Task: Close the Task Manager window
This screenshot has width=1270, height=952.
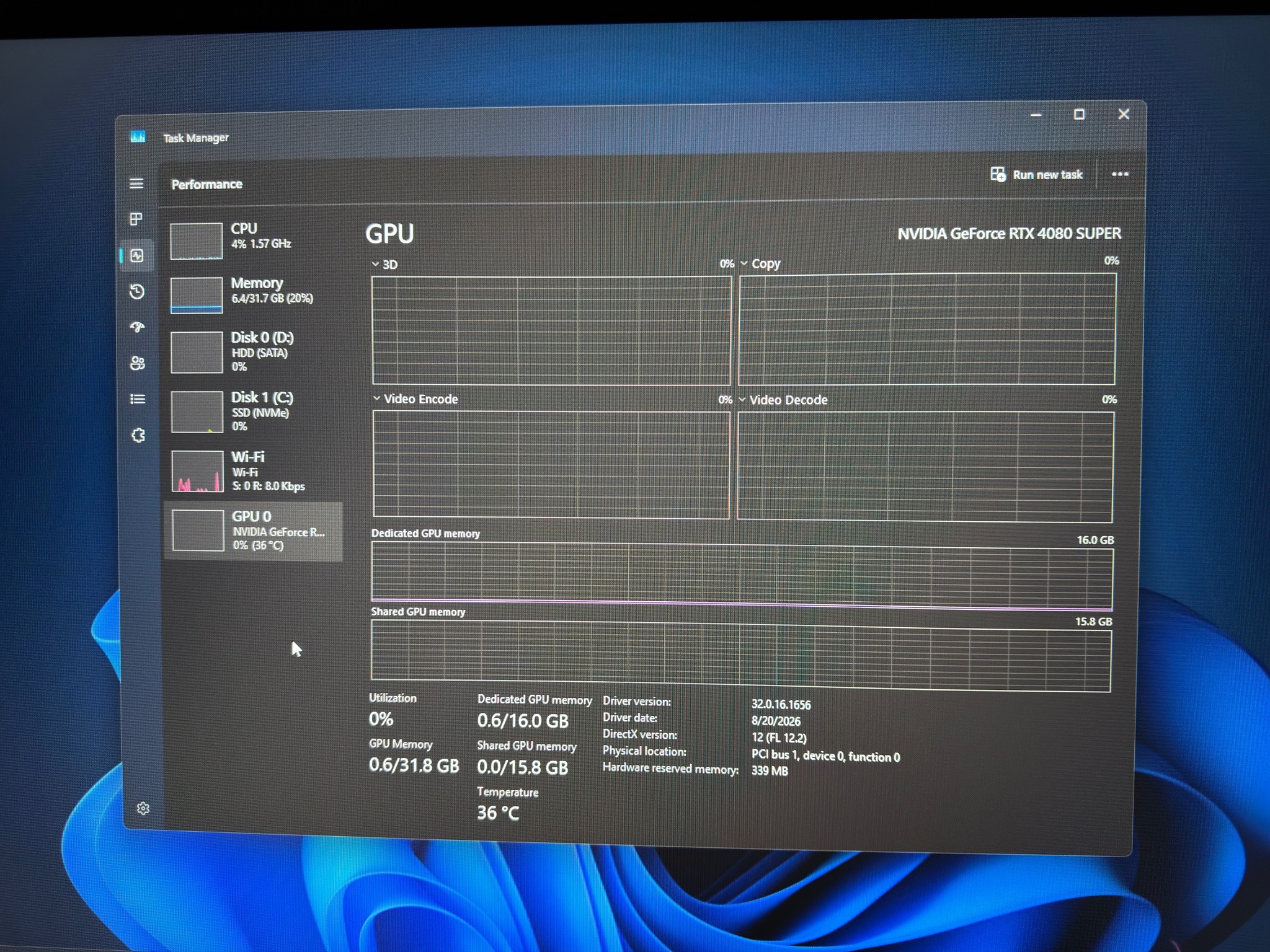Action: [1124, 113]
